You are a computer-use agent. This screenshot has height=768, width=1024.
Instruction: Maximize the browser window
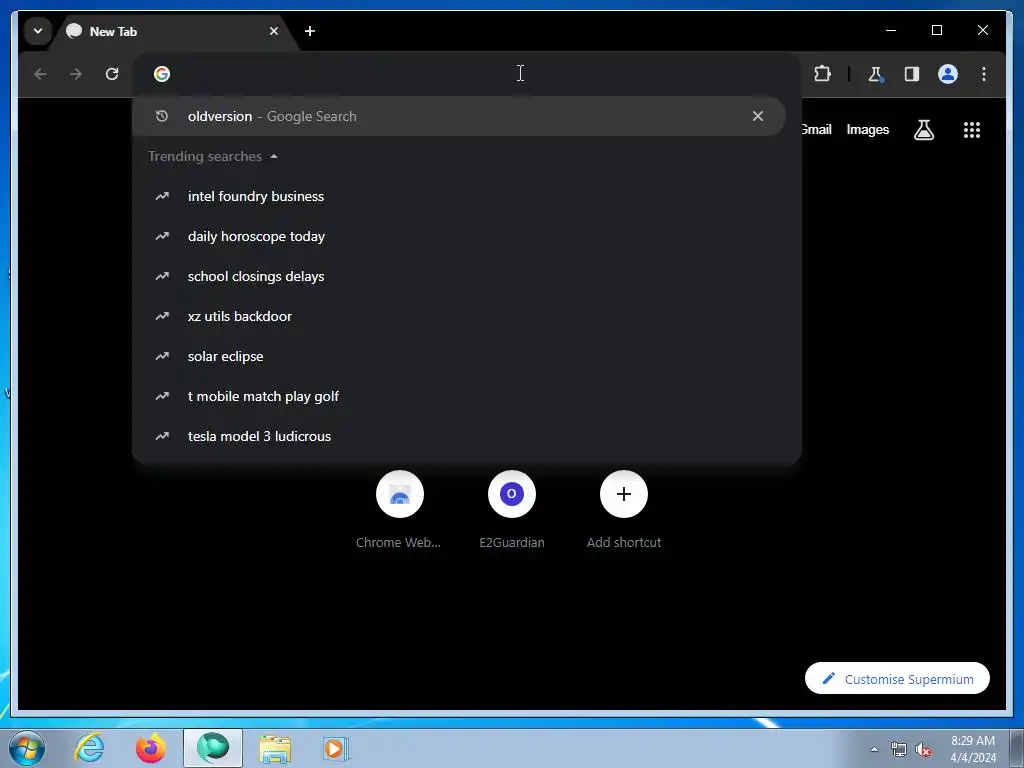(x=936, y=30)
